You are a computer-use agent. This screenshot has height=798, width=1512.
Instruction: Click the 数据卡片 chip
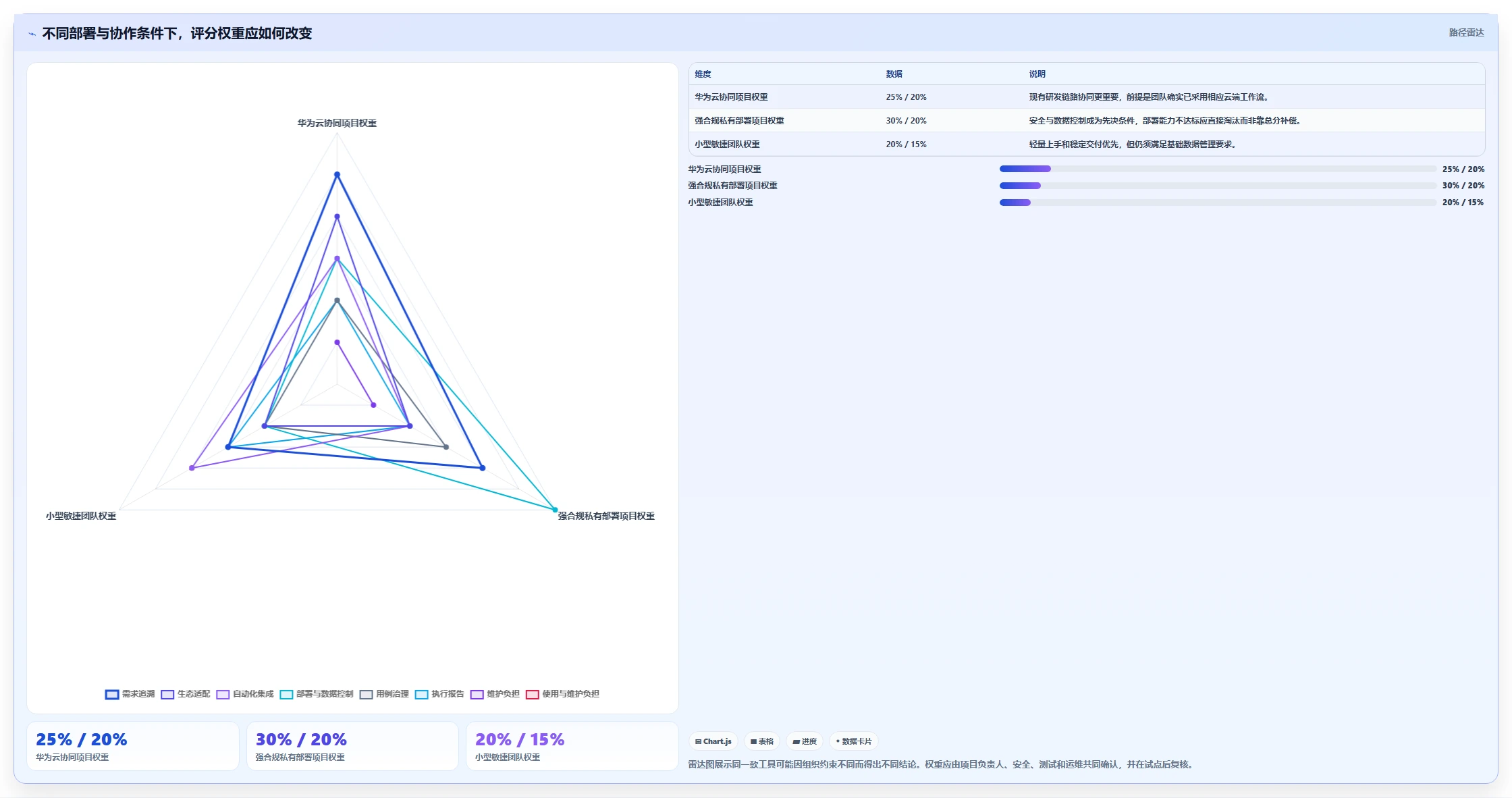[x=853, y=741]
